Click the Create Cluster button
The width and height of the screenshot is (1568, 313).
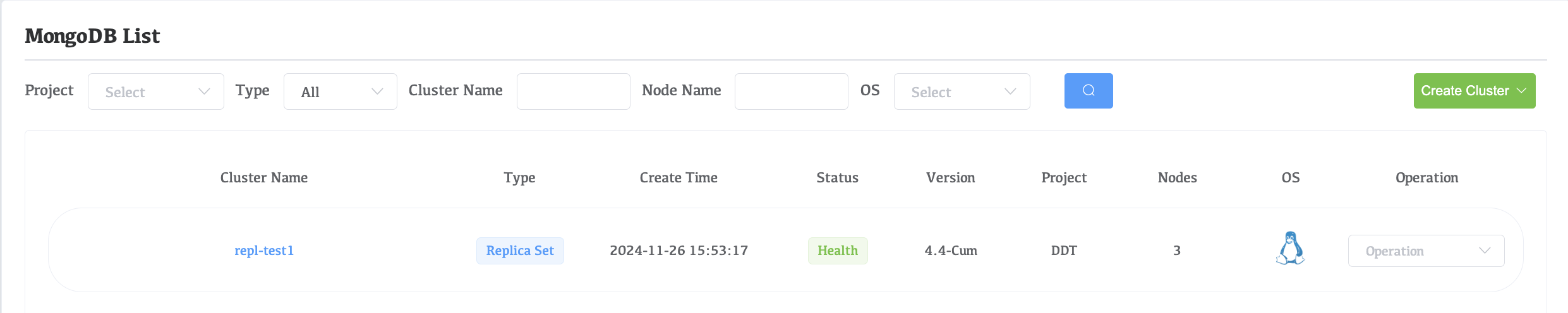coord(1464,91)
